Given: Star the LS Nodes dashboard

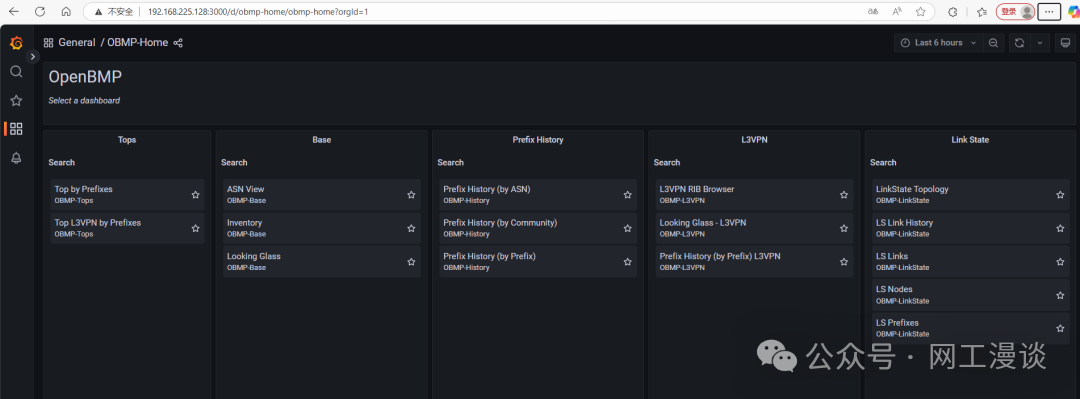Looking at the screenshot, I should click(1060, 295).
